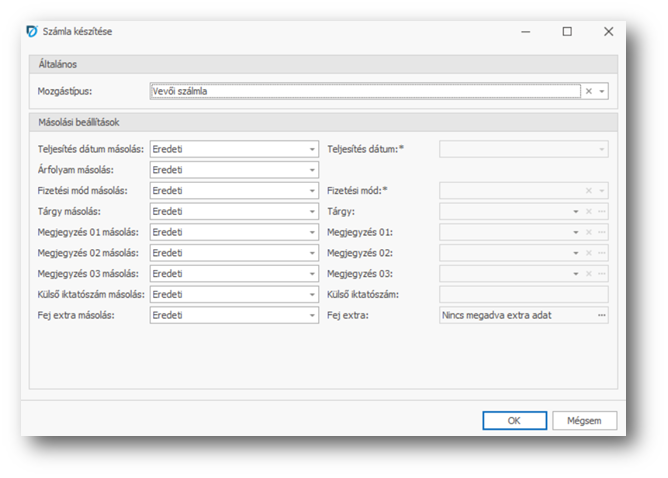Open Fej extra másolás dropdown
Screen dimensions: 668x478
[312, 315]
